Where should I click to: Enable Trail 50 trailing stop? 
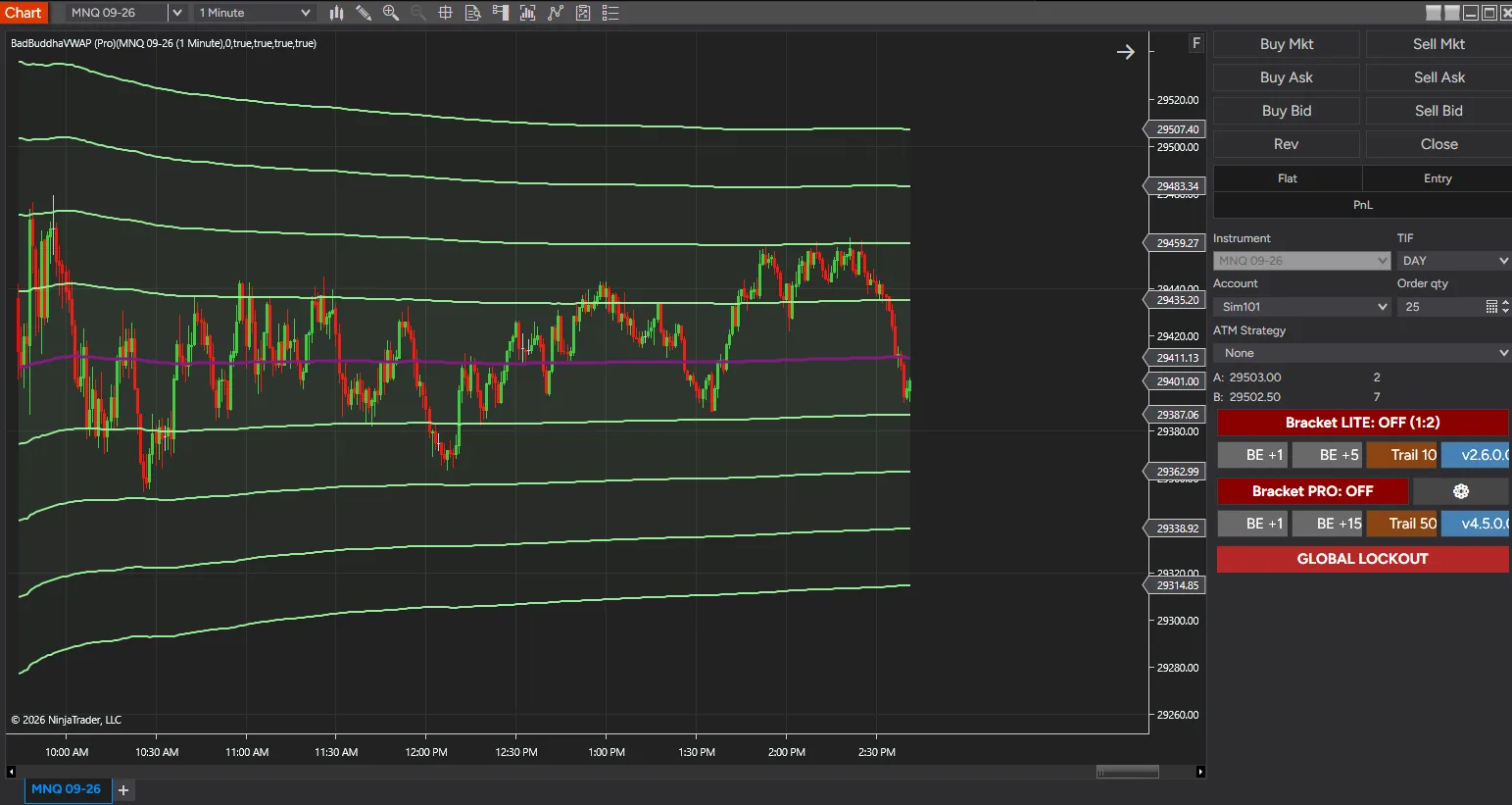(x=1402, y=524)
